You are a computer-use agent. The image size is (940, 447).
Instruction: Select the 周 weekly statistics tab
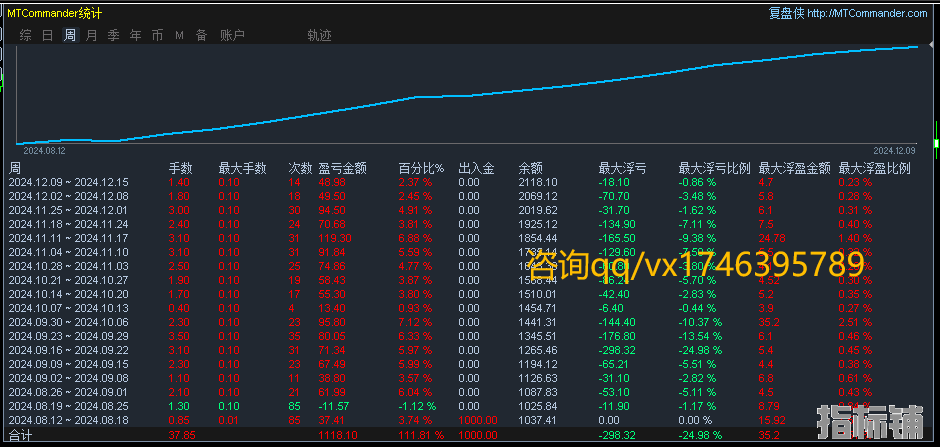click(69, 35)
